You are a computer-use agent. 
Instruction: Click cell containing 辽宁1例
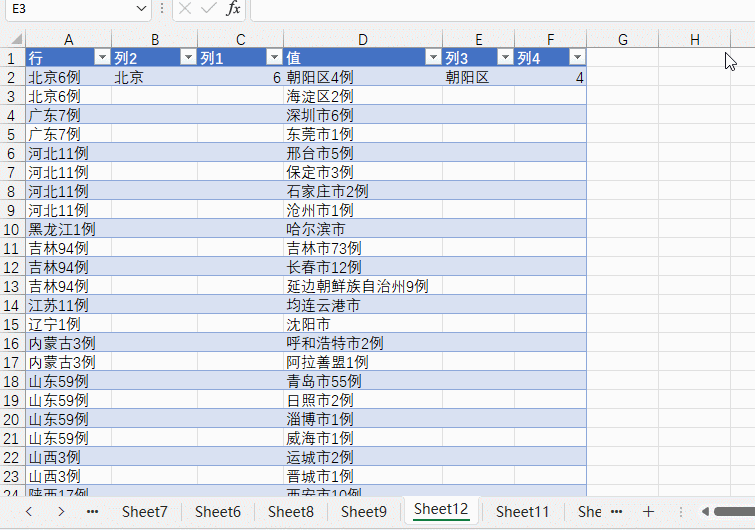click(x=68, y=324)
